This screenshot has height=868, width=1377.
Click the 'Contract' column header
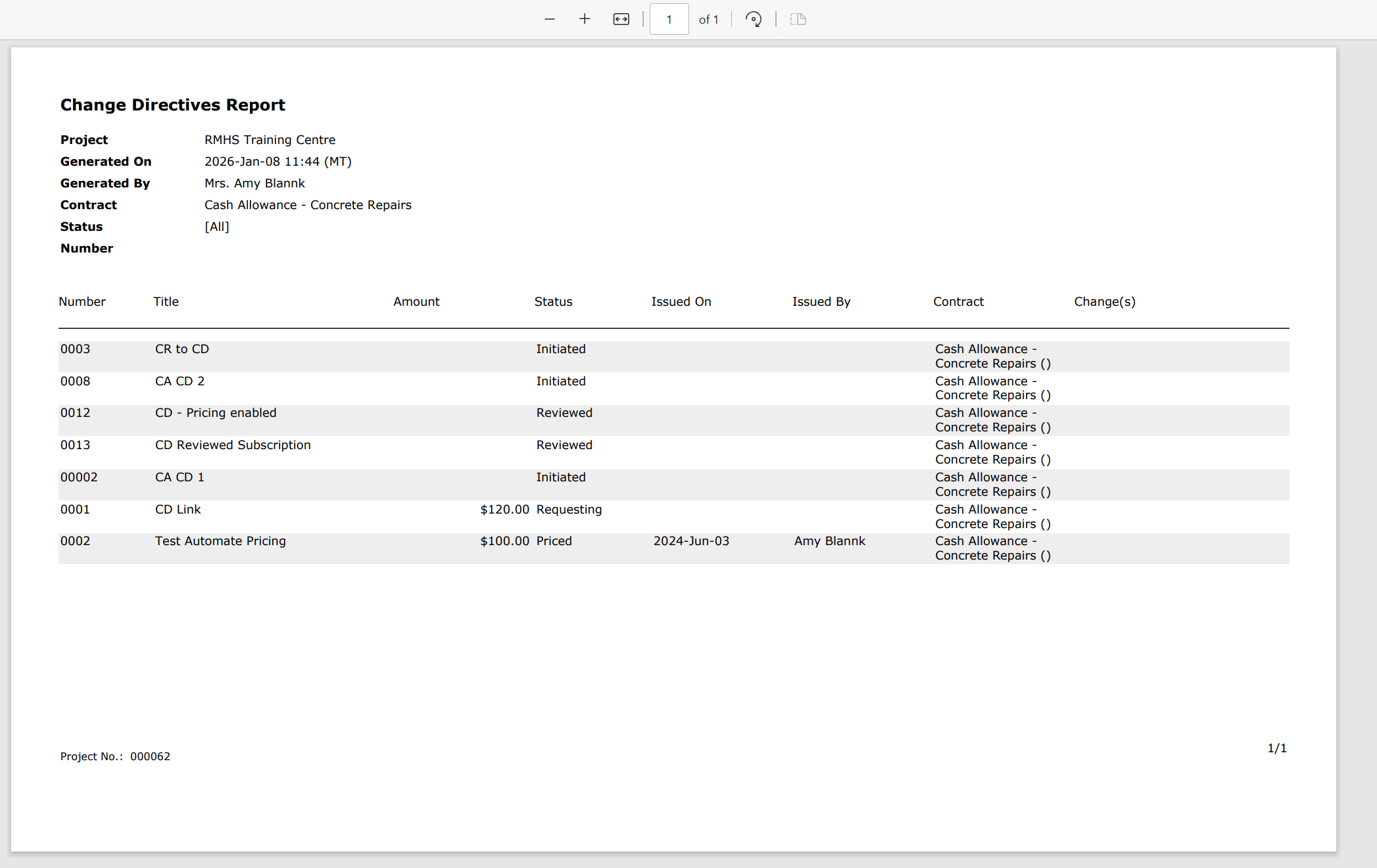click(958, 301)
